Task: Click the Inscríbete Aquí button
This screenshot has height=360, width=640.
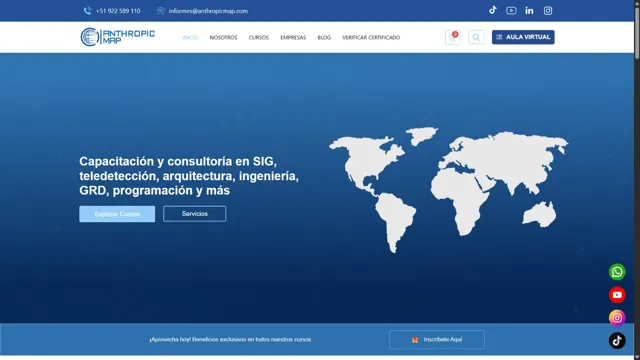Action: click(437, 340)
